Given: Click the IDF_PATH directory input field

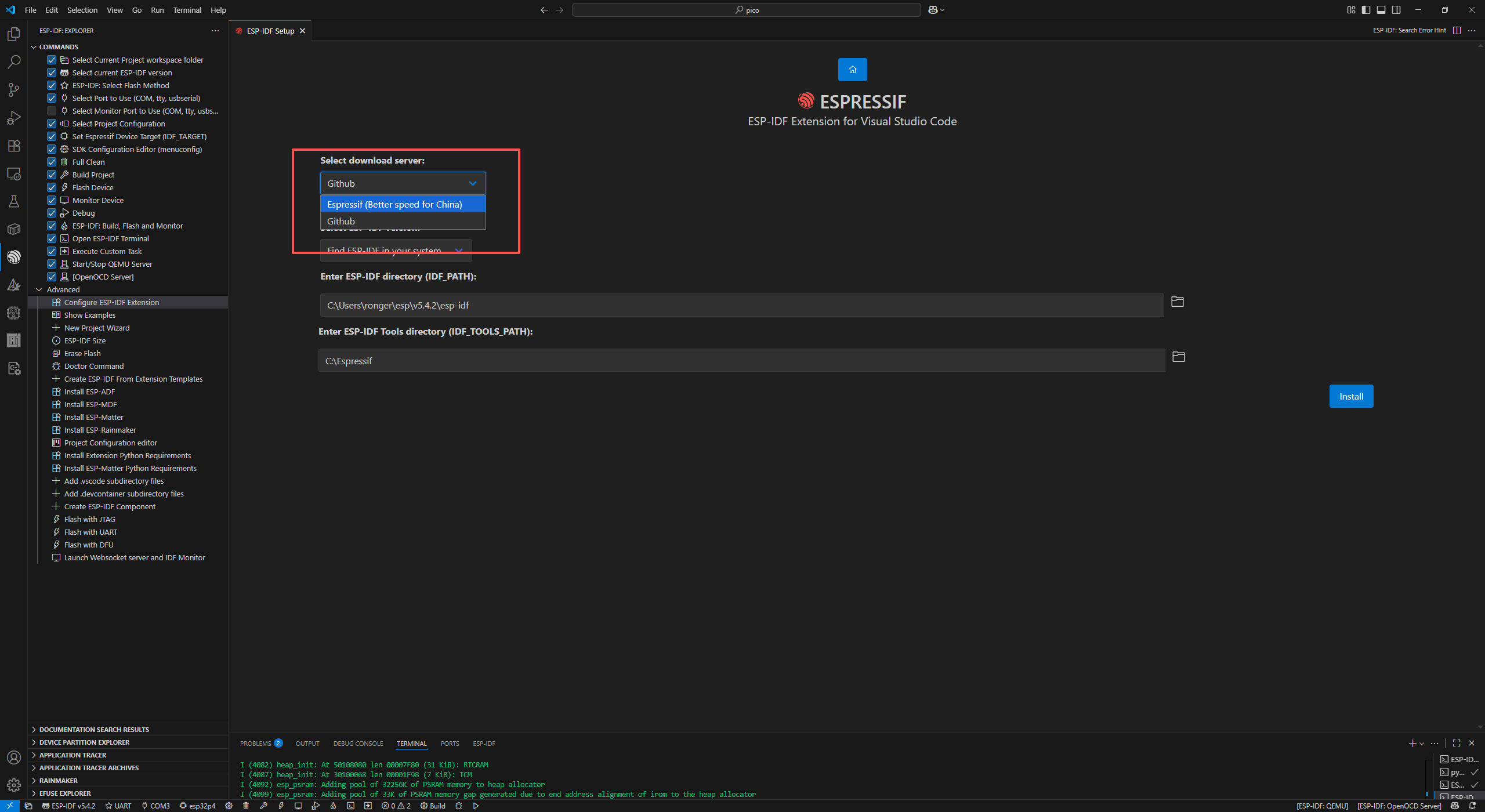Looking at the screenshot, I should 741,305.
